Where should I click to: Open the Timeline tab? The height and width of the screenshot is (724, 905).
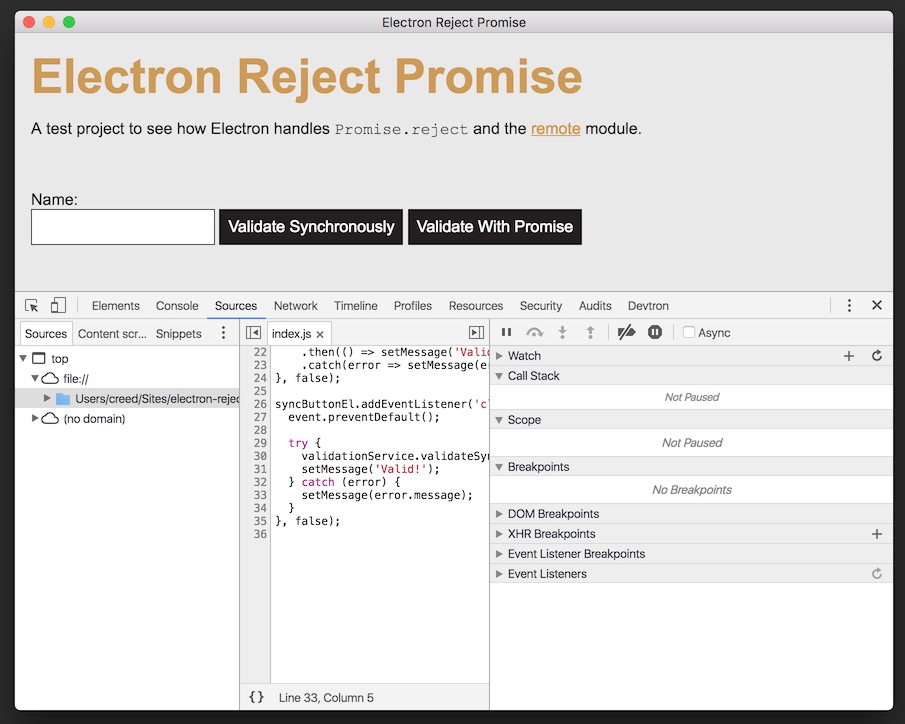coord(356,306)
